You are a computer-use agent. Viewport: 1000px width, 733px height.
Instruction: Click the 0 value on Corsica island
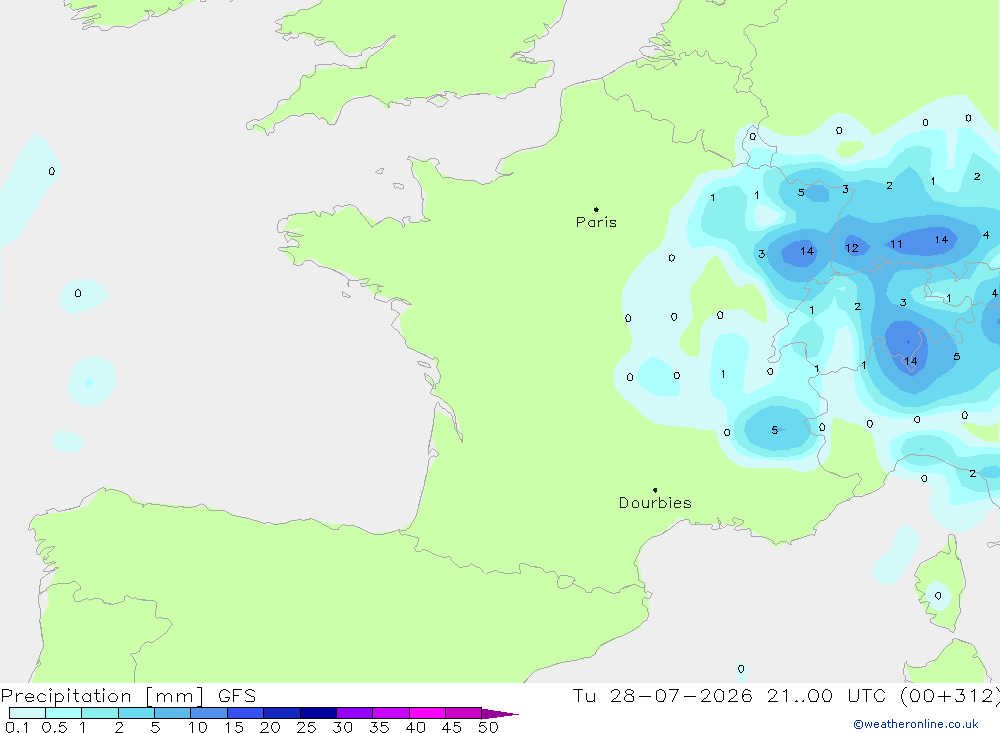click(x=938, y=596)
